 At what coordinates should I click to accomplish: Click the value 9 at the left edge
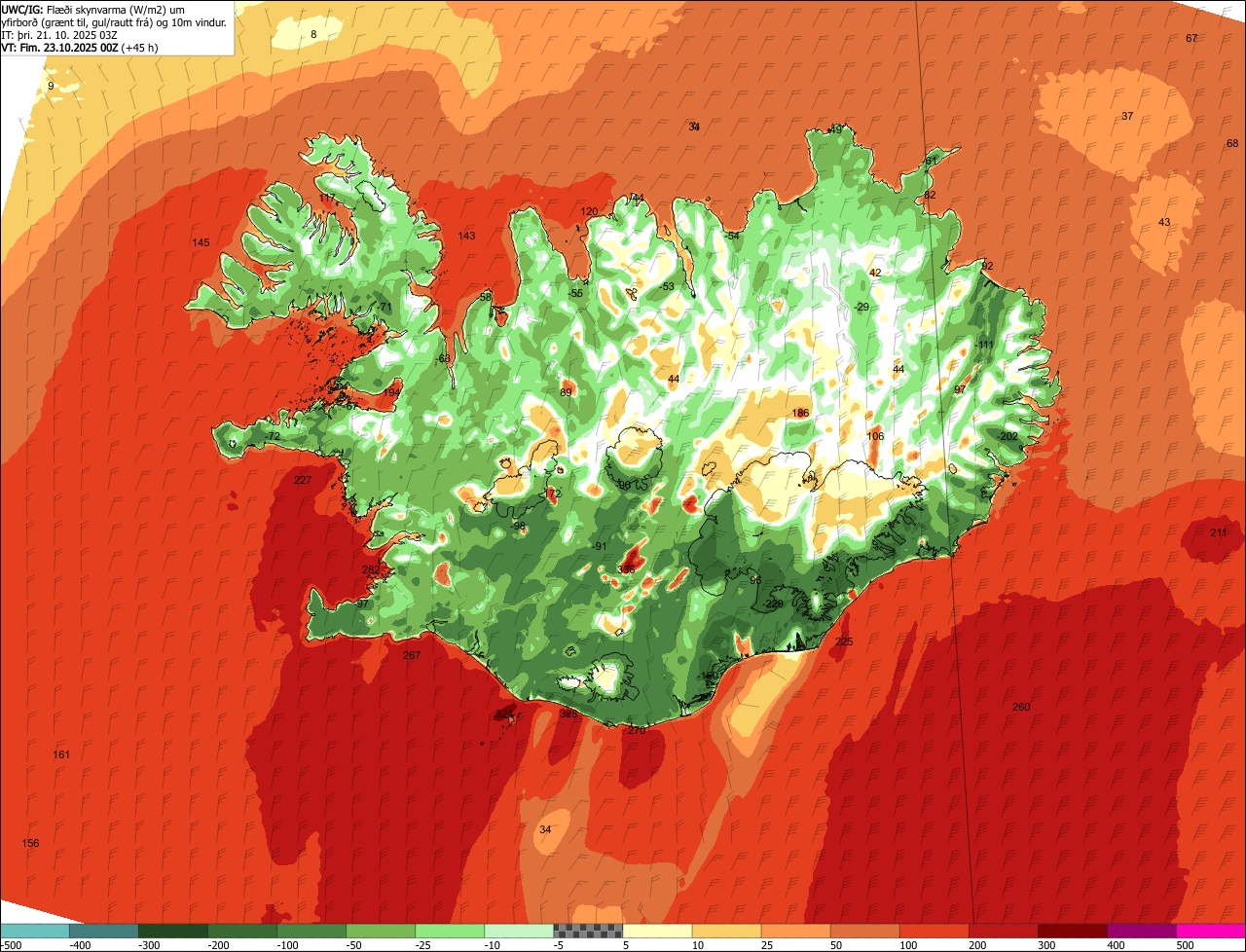(51, 87)
